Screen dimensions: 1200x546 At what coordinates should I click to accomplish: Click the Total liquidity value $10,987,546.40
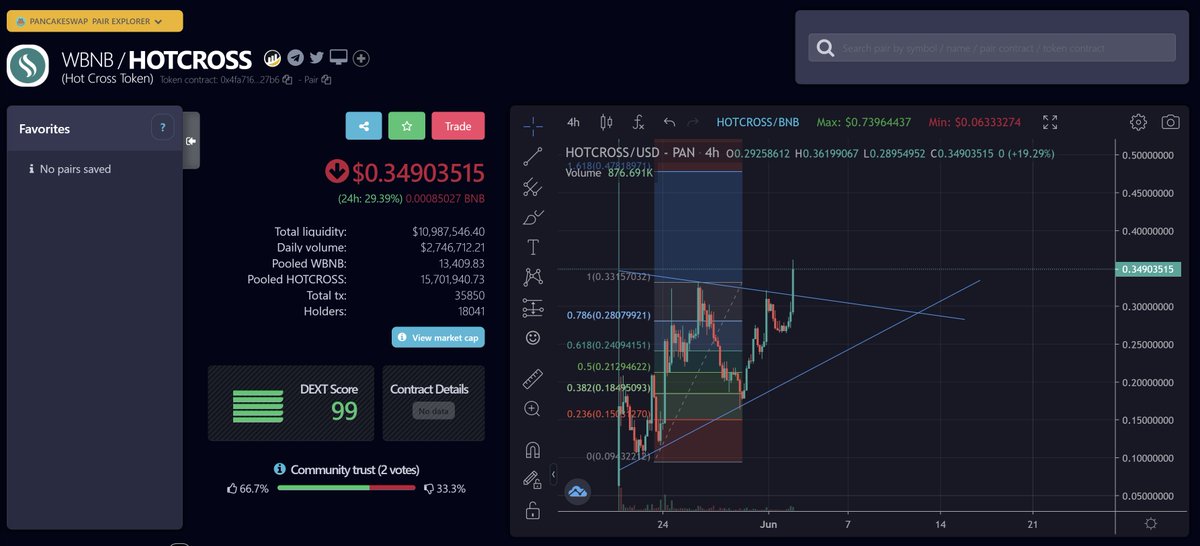point(448,231)
